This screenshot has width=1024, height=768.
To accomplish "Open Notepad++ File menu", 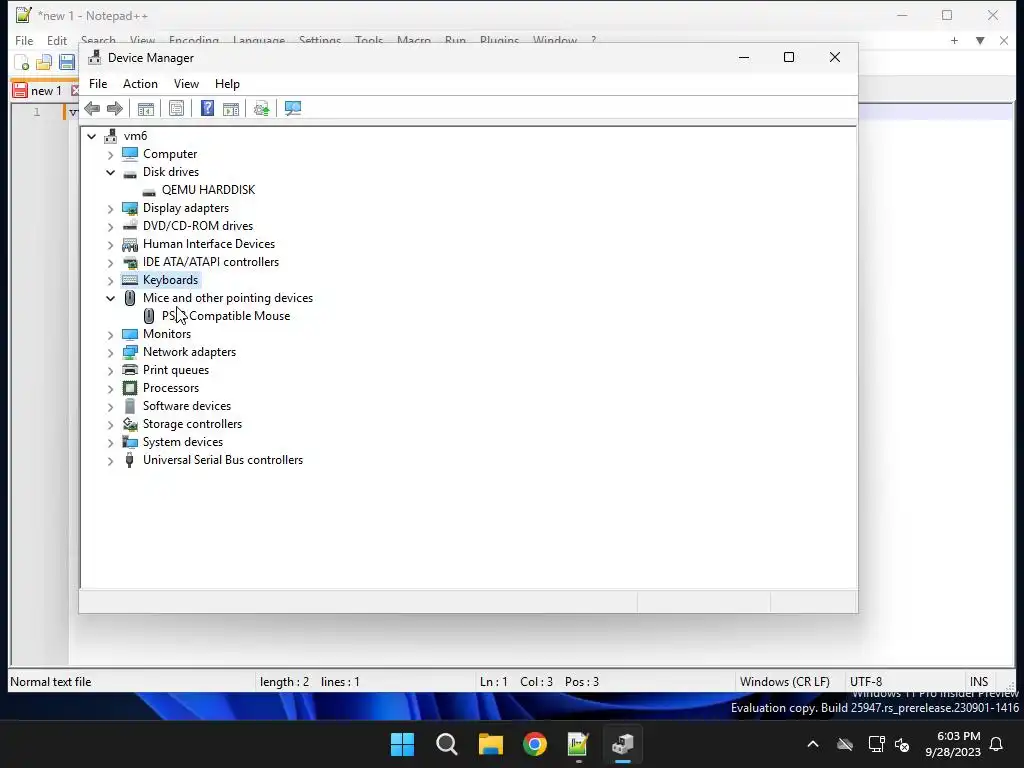I will (x=24, y=40).
